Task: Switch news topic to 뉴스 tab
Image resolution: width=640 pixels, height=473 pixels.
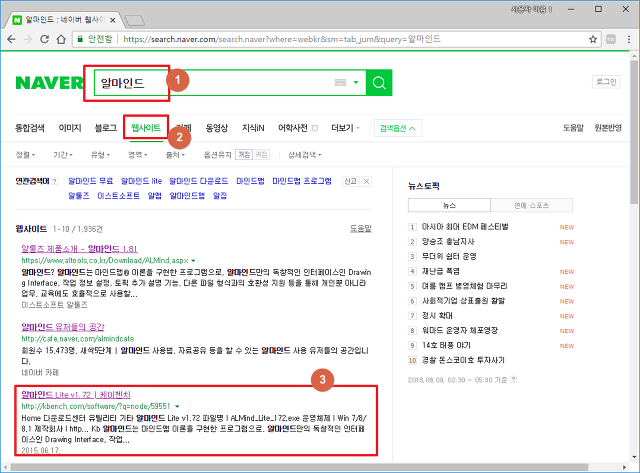Action: click(x=449, y=205)
